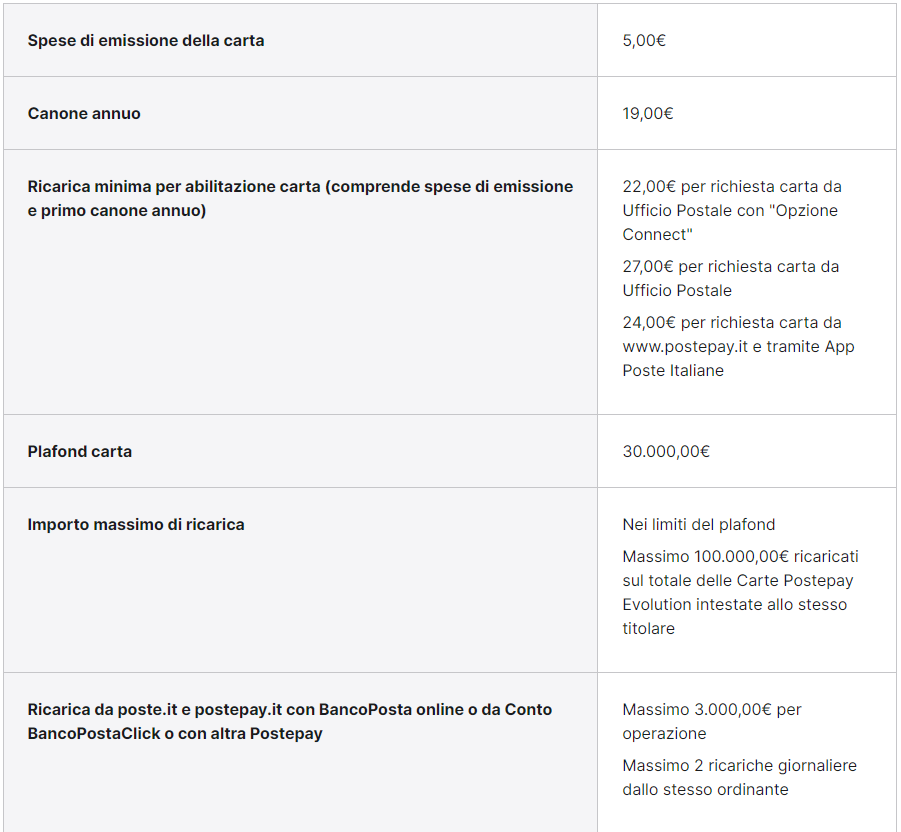Click the "Evolution intestate allo stesso" line
The height and width of the screenshot is (832, 901).
[x=734, y=605]
